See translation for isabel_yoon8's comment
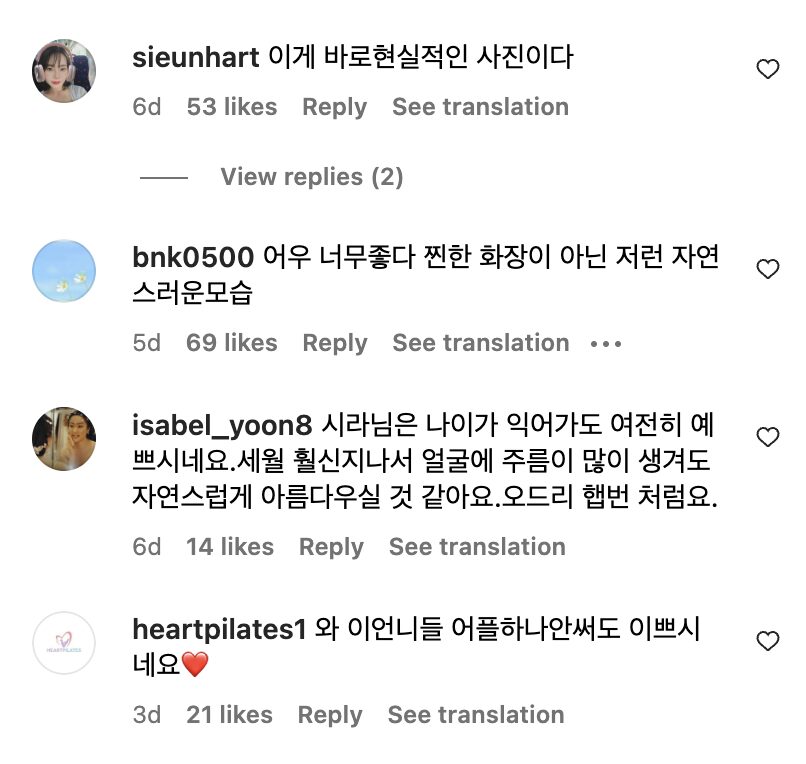Screen dimensions: 806x764 477,547
